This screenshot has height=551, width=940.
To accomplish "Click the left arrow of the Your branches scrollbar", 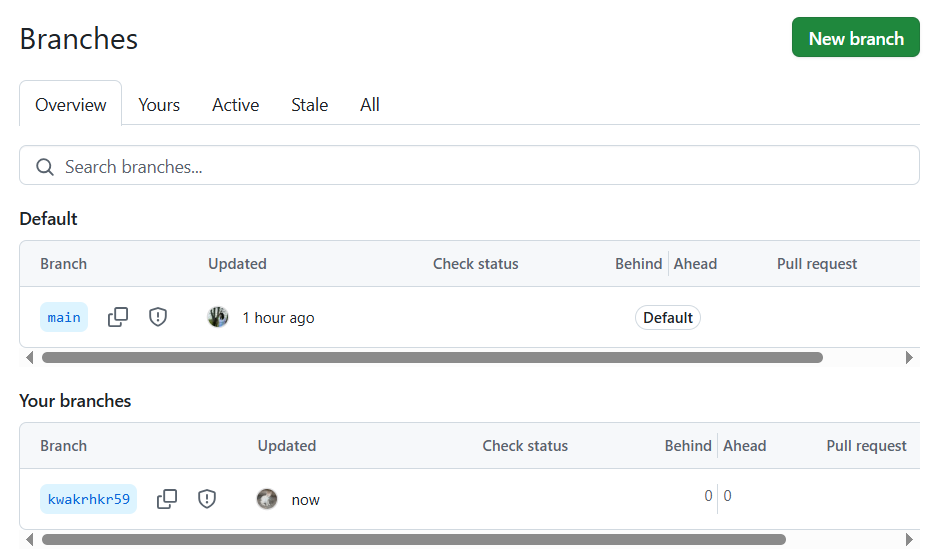I will [29, 539].
